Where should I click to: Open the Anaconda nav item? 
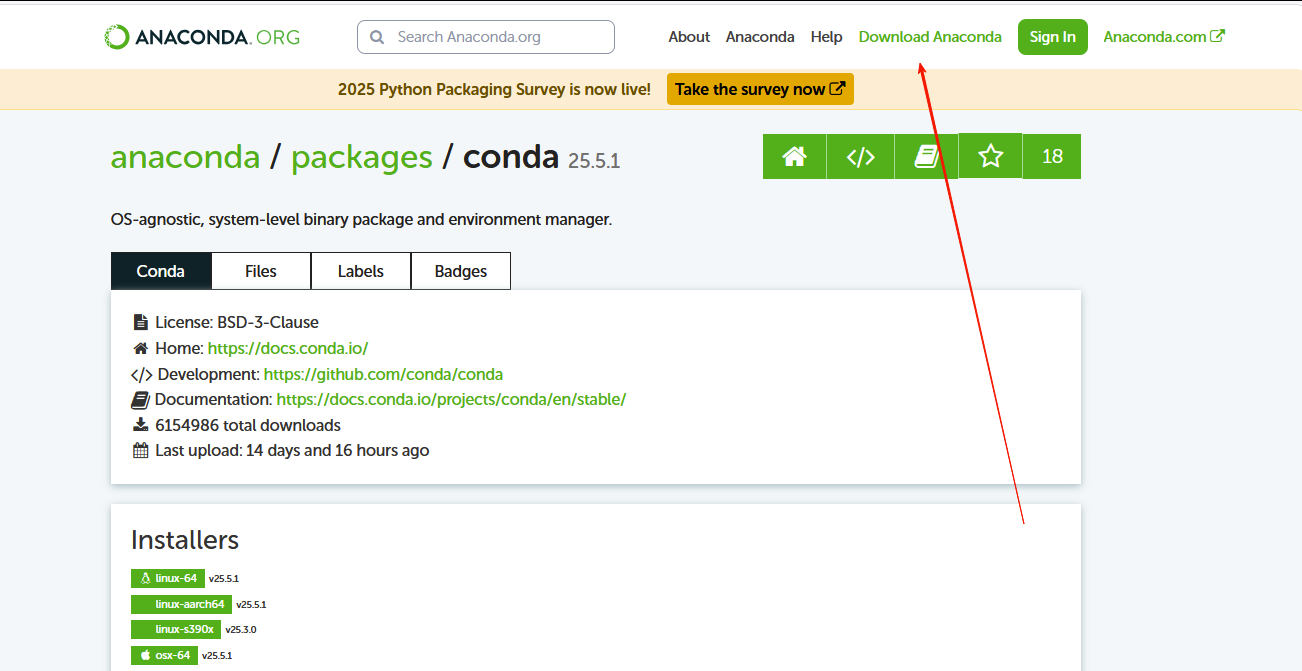pyautogui.click(x=760, y=37)
